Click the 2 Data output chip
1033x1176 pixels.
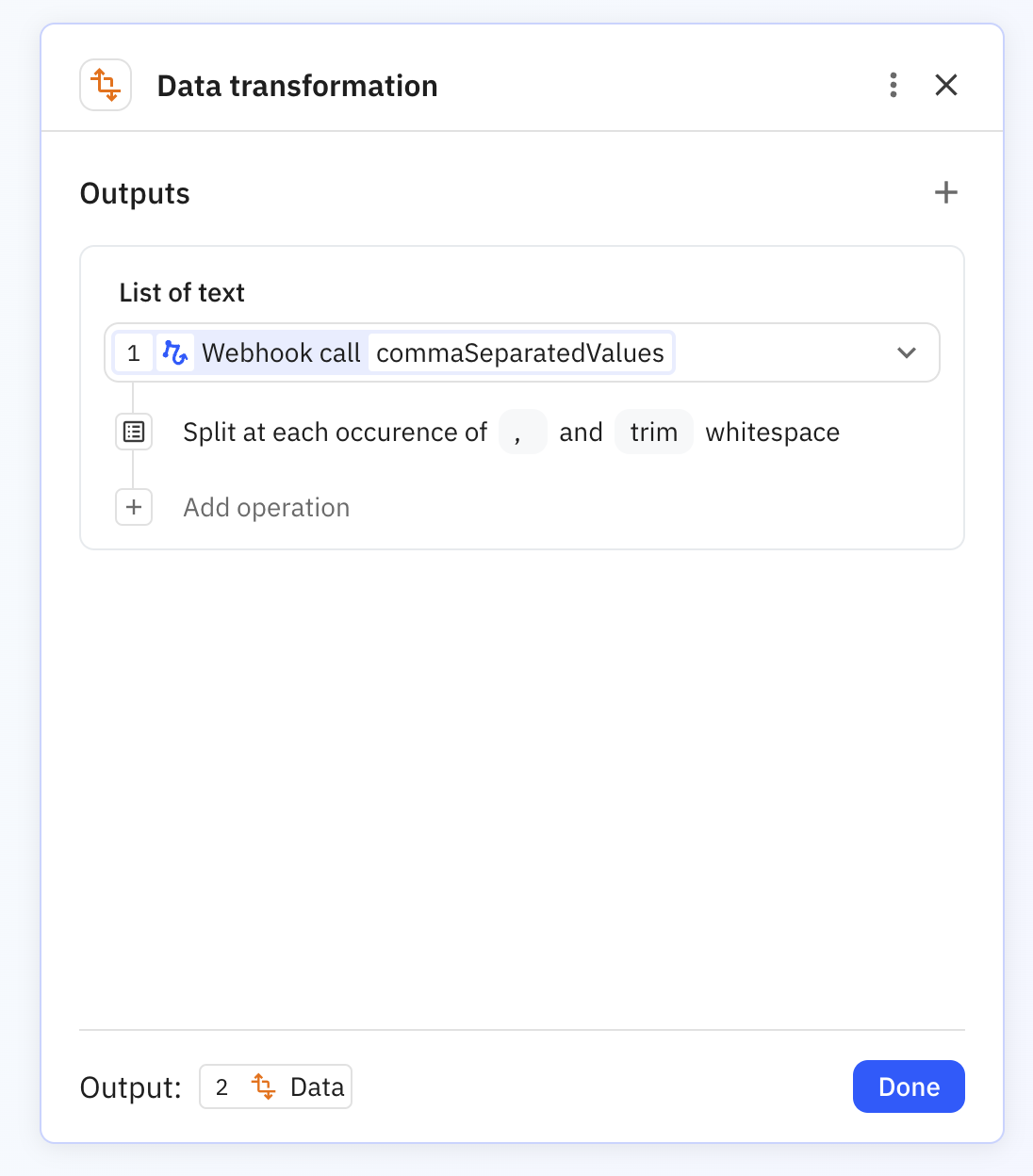275,1086
